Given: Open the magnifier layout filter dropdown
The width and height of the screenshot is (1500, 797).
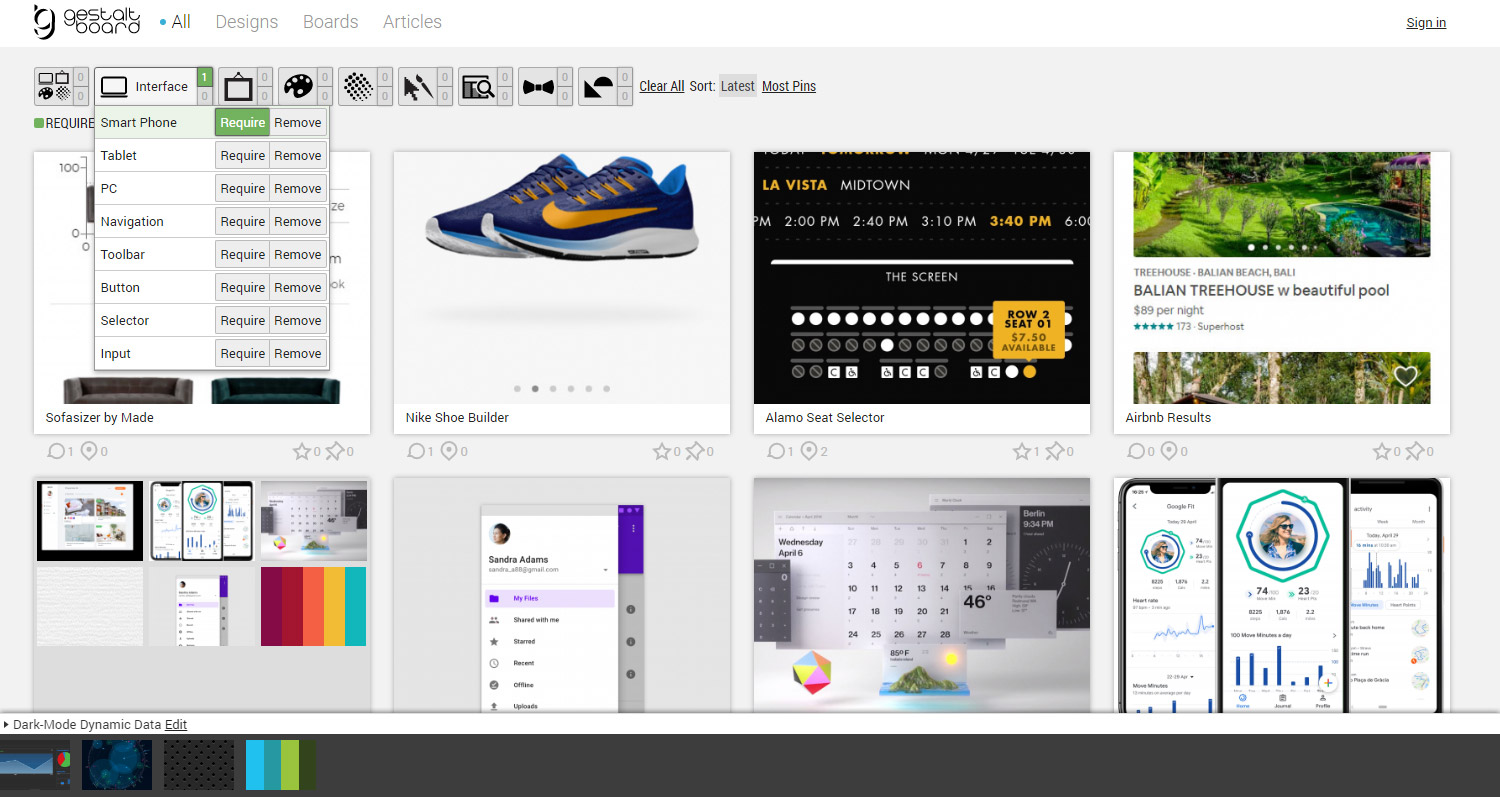Looking at the screenshot, I should [x=478, y=86].
